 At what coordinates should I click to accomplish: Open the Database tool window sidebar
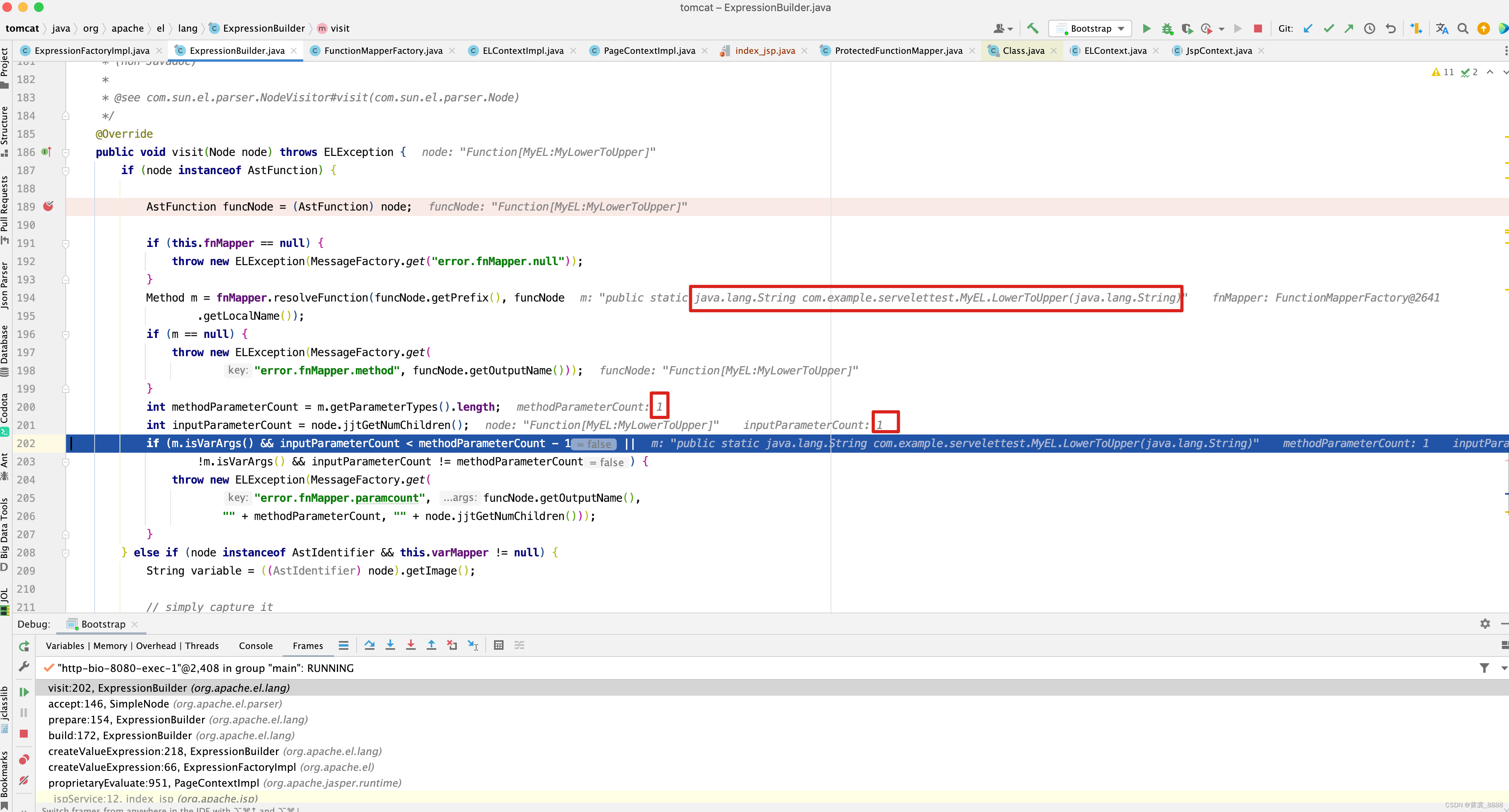5,351
